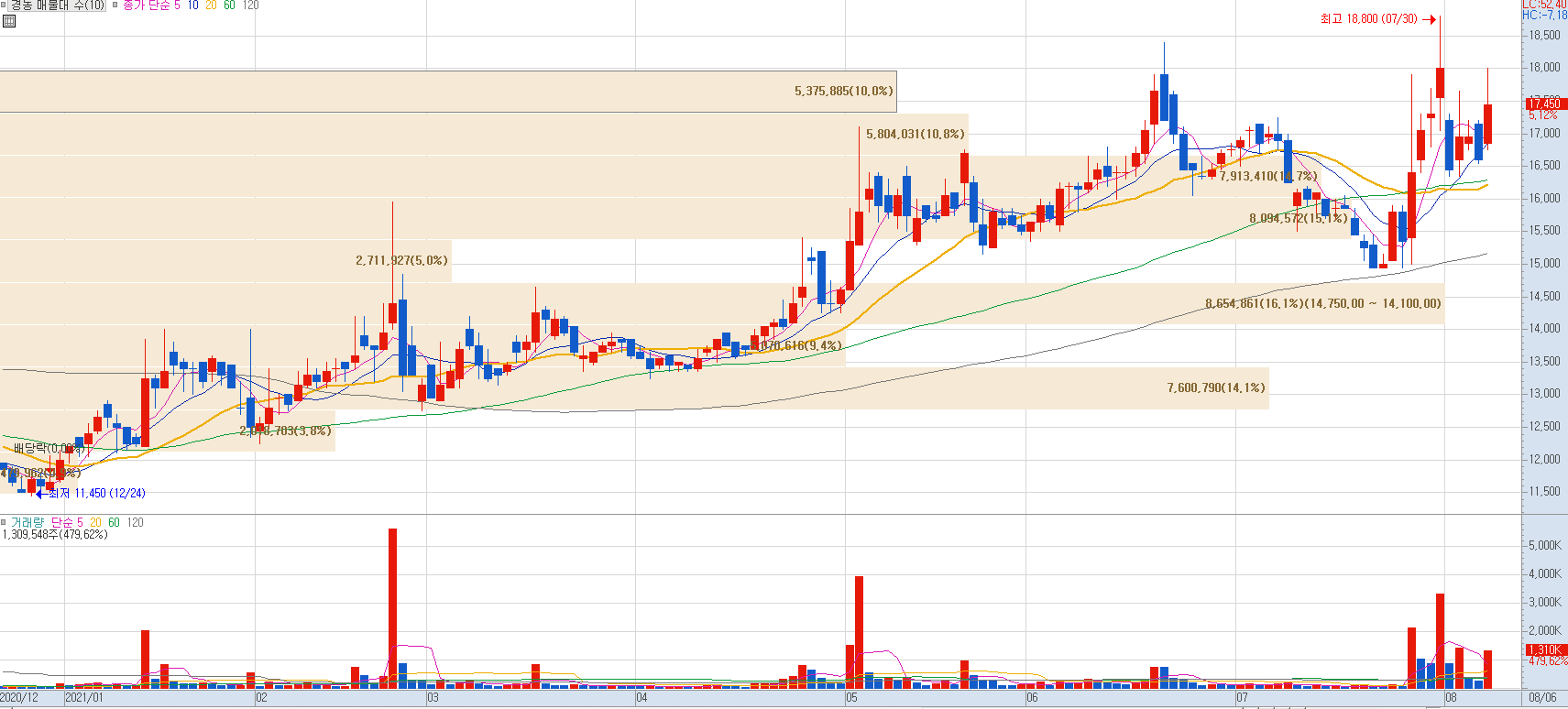Image resolution: width=1568 pixels, height=709 pixels.
Task: Select the 경동 매물대 수(10) indicator label
Action: tap(58, 5)
